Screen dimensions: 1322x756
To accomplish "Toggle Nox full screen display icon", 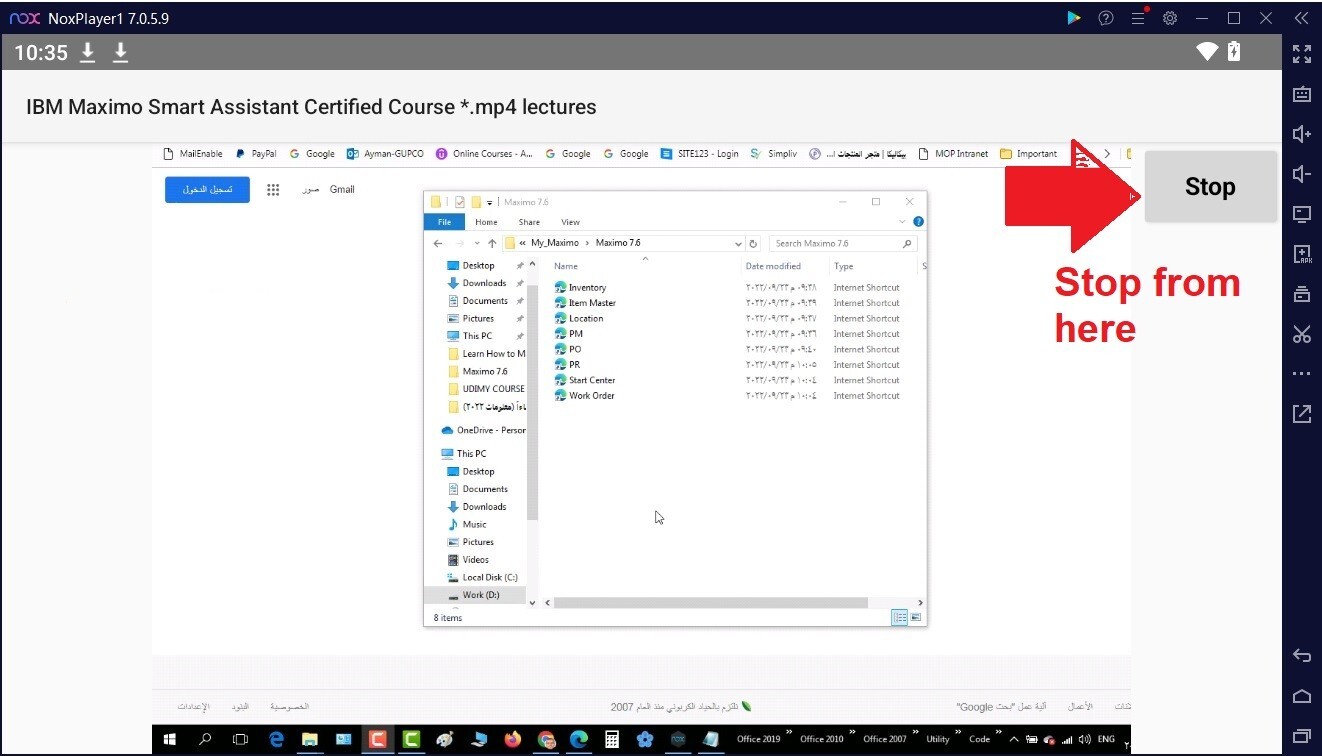I will [1301, 214].
